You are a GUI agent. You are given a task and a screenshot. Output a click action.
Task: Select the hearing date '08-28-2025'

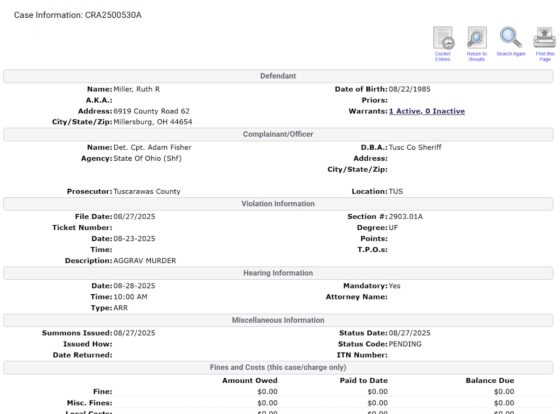pos(134,286)
